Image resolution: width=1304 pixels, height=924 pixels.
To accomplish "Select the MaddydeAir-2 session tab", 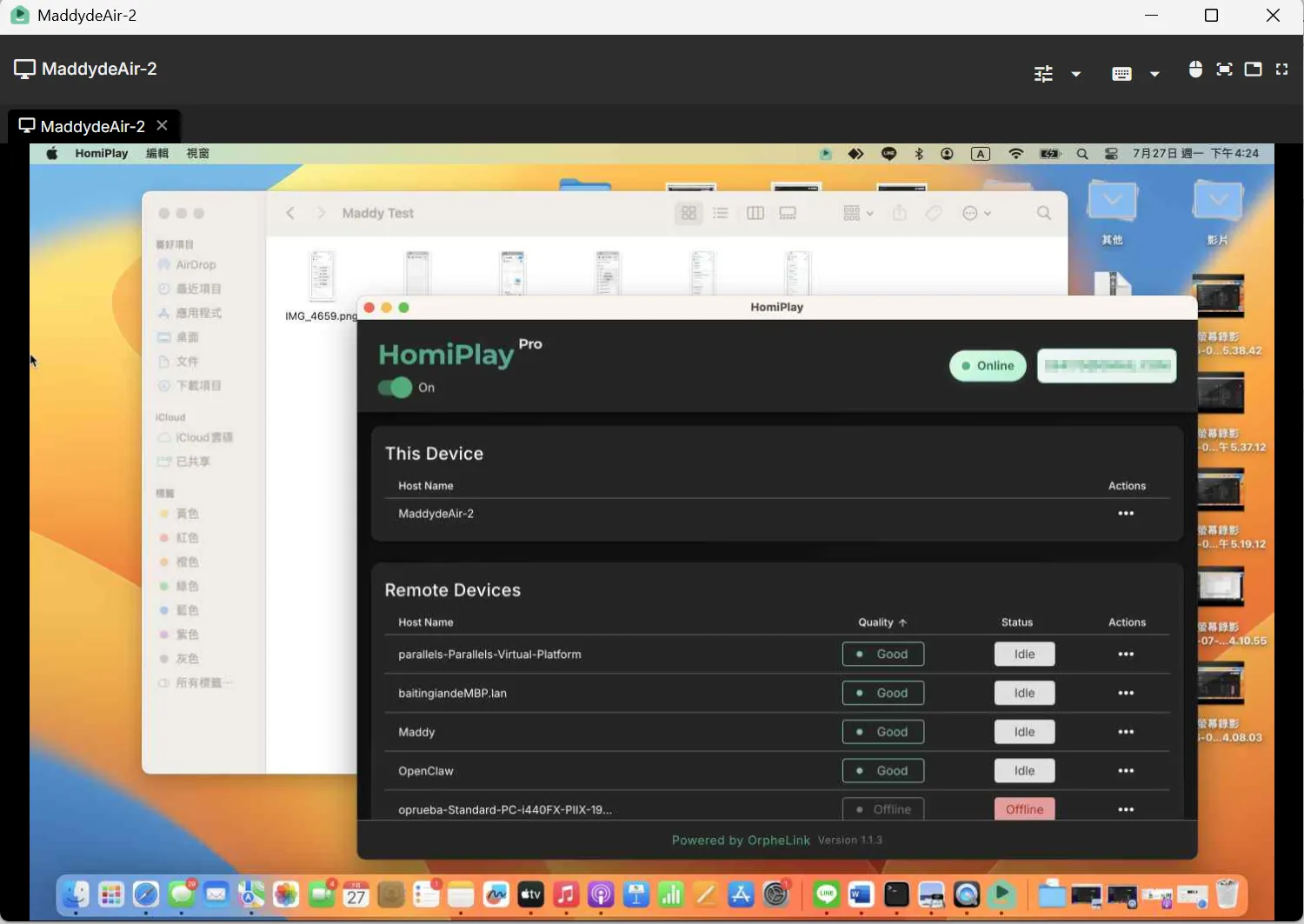I will (x=94, y=126).
